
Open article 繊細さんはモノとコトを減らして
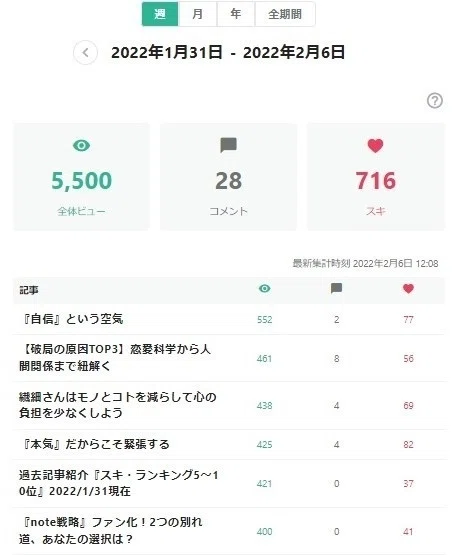[x=118, y=405]
